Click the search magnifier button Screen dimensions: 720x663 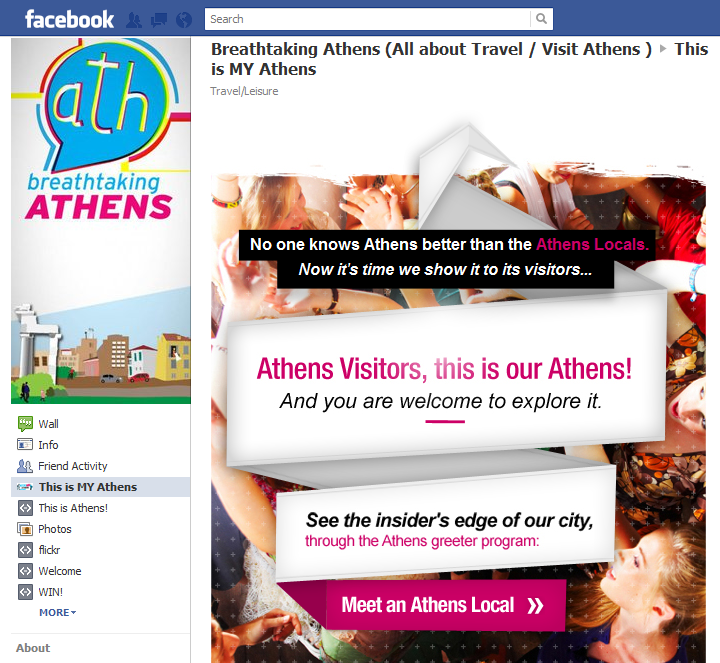click(x=541, y=19)
